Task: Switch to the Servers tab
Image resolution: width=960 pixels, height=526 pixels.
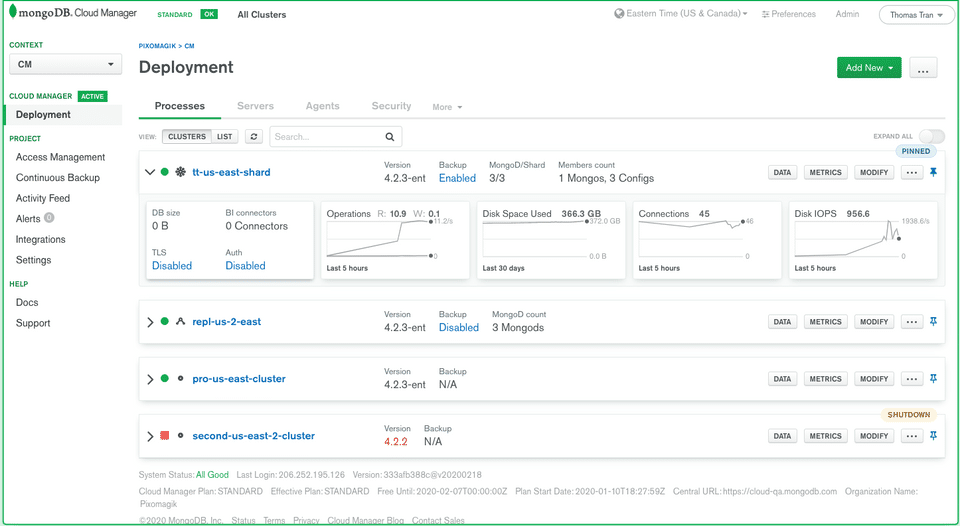Action: click(x=258, y=106)
